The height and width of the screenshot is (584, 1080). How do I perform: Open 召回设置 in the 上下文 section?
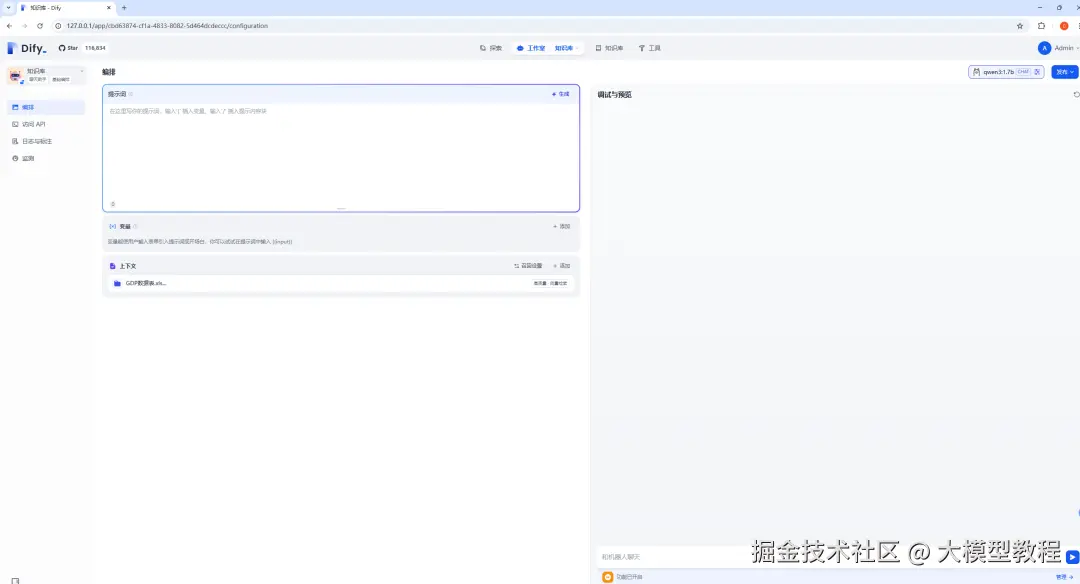(528, 266)
